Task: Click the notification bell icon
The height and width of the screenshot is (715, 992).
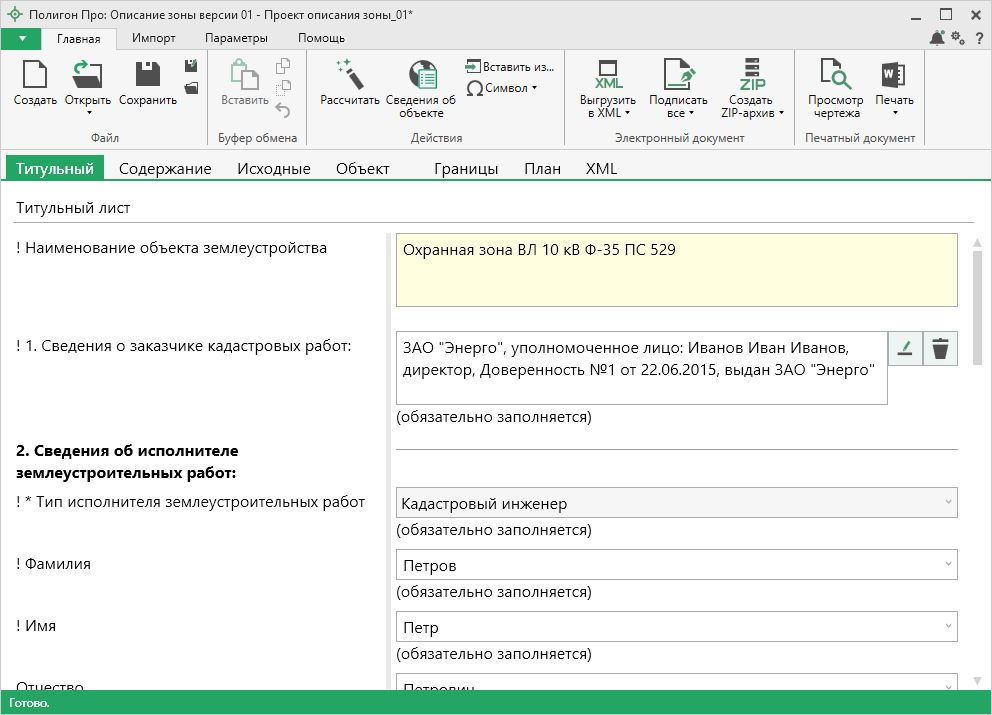Action: (937, 38)
